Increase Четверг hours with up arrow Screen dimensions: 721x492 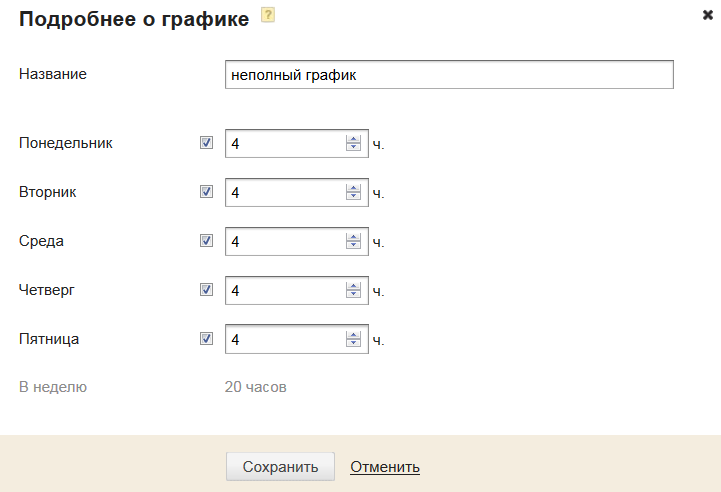[352, 286]
